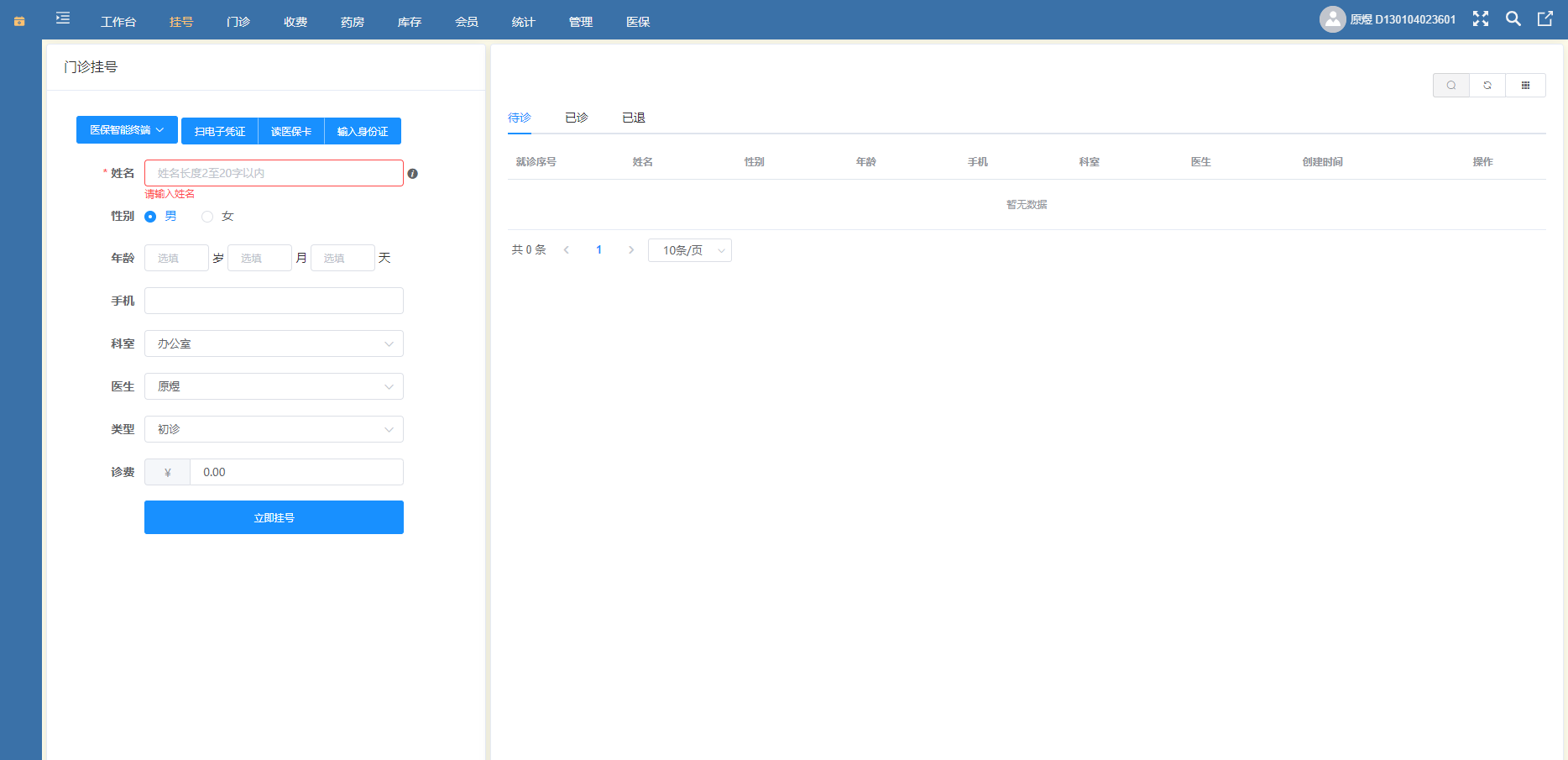The height and width of the screenshot is (760, 1568).
Task: Click inside the 手机 phone input field
Action: [273, 300]
